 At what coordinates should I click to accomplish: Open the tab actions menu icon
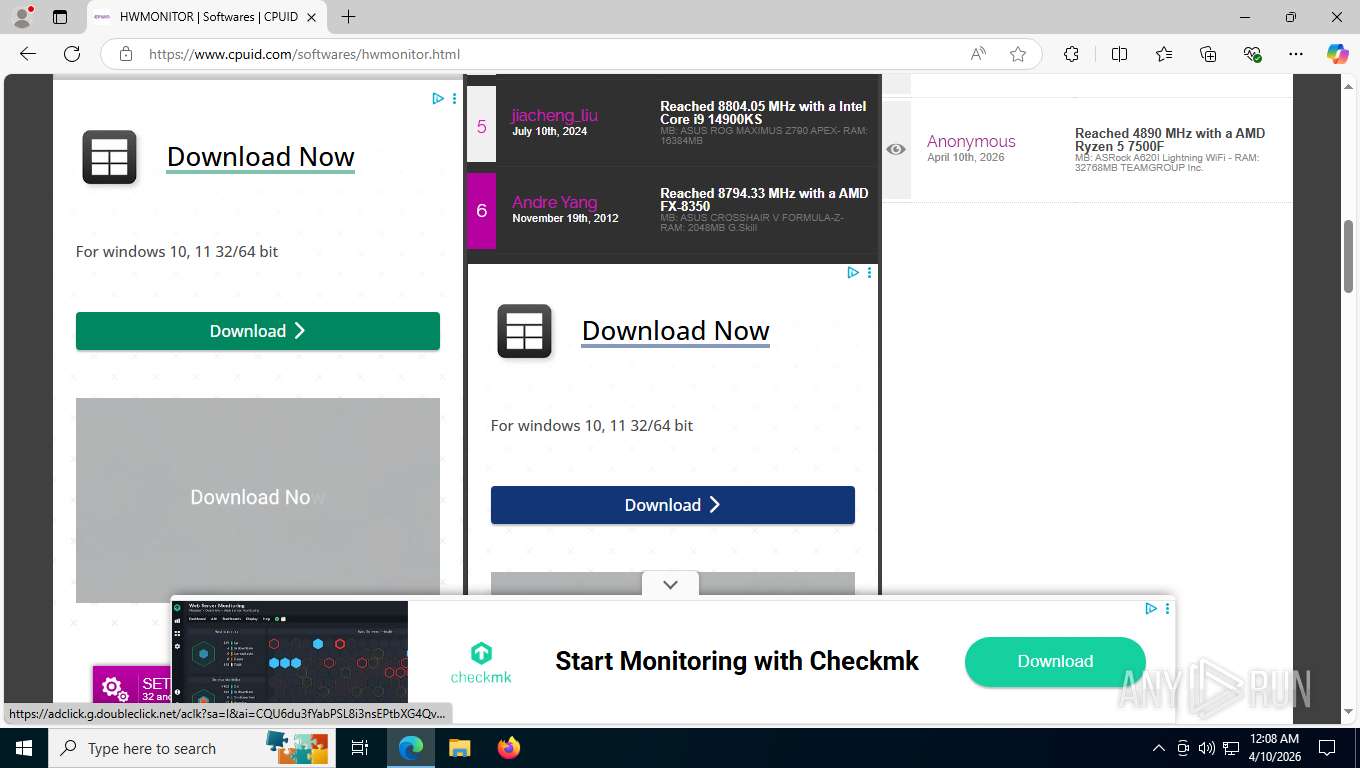60,17
